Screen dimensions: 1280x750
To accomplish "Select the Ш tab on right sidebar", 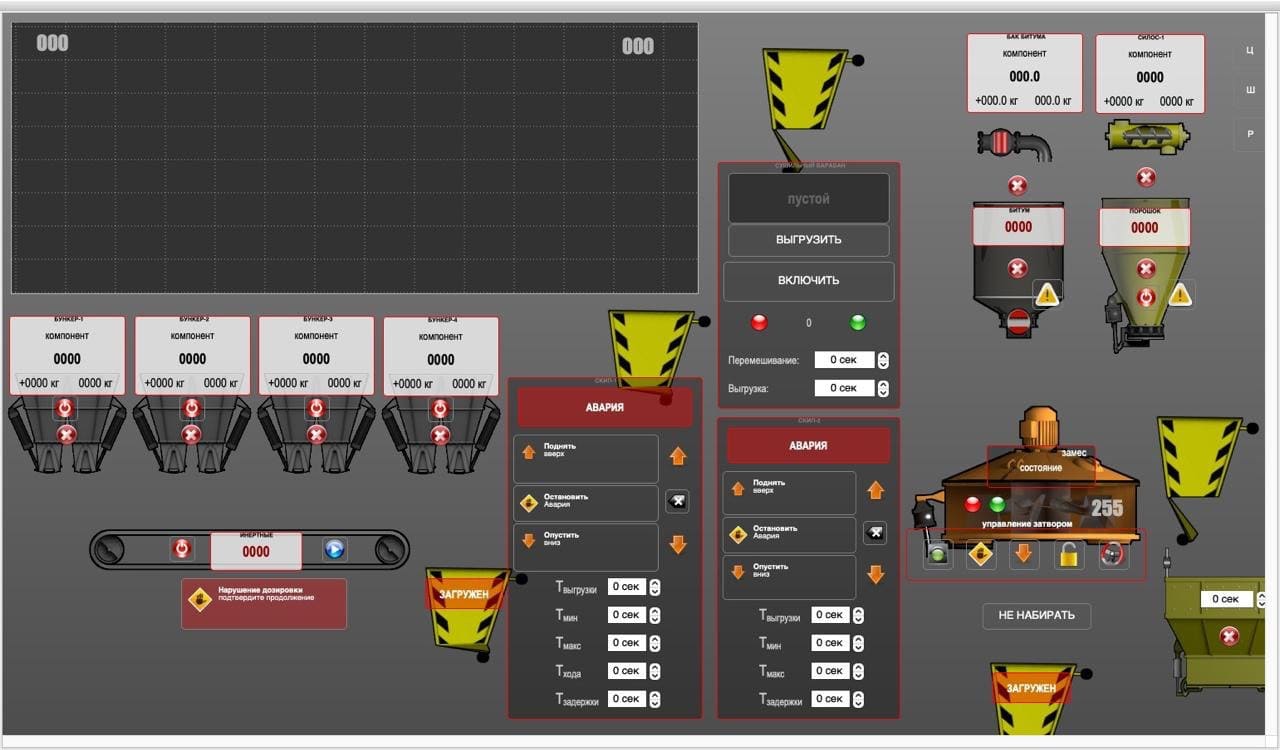I will click(1249, 91).
